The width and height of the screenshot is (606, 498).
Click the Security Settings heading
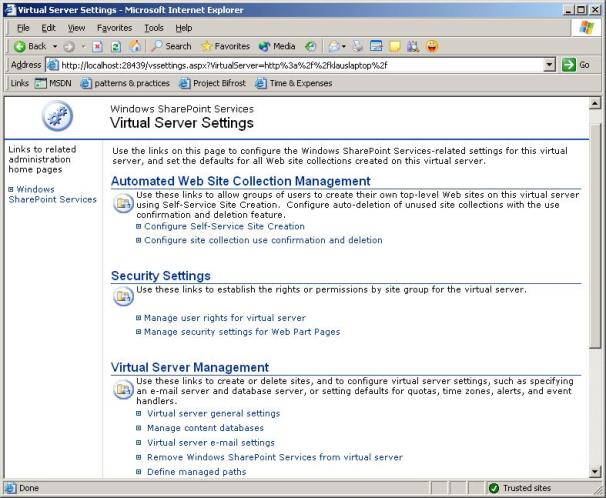click(161, 276)
